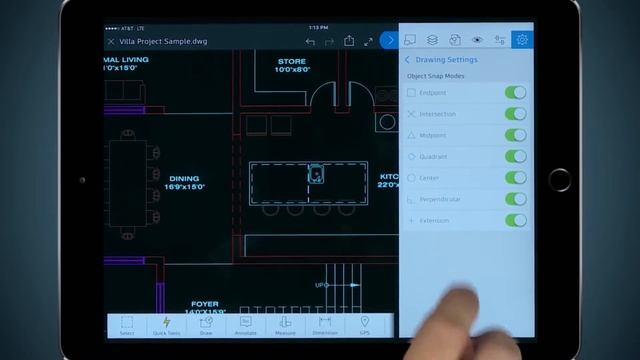Image resolution: width=640 pixels, height=360 pixels.
Task: Open the object properties panel icon
Action: click(x=500, y=40)
